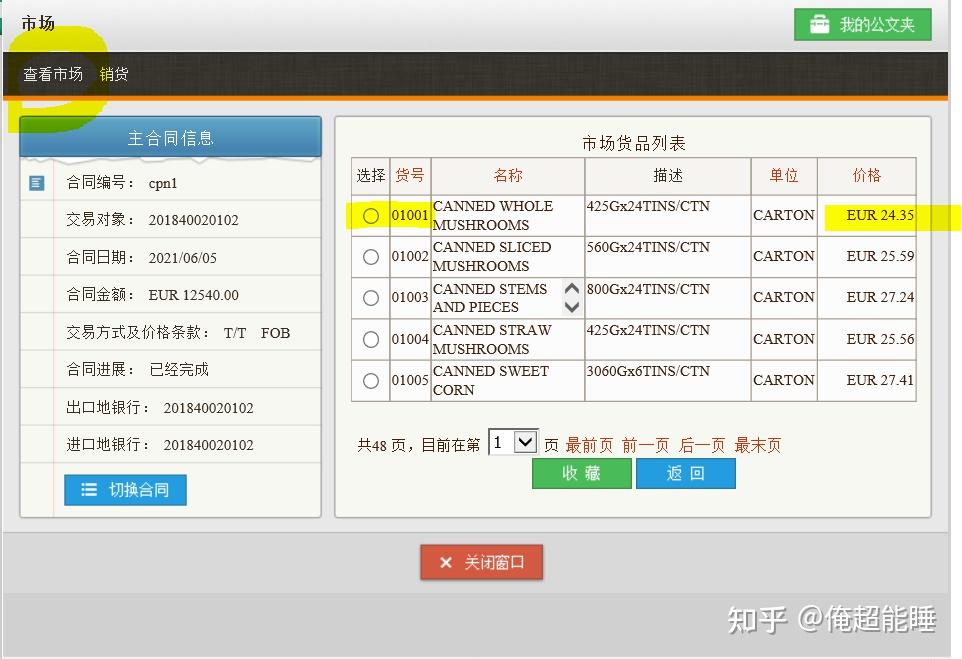Click the X icon on 关闭窗口

(x=446, y=562)
